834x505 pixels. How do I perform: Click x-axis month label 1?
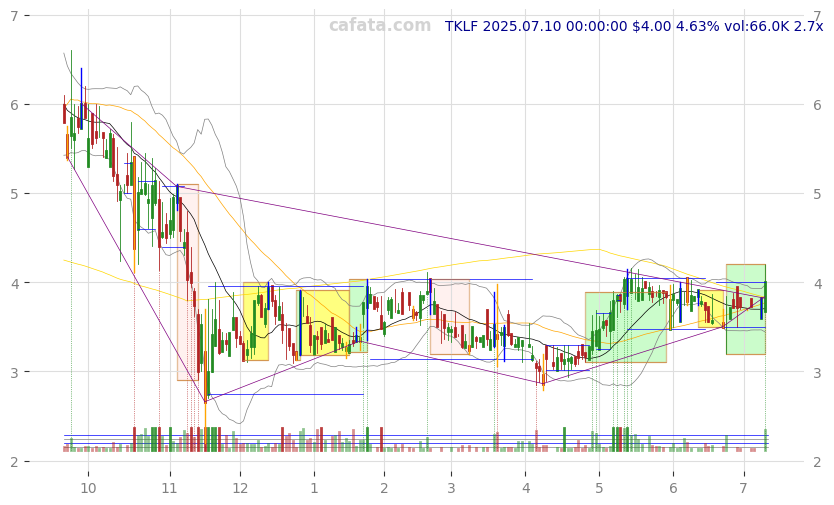(314, 488)
